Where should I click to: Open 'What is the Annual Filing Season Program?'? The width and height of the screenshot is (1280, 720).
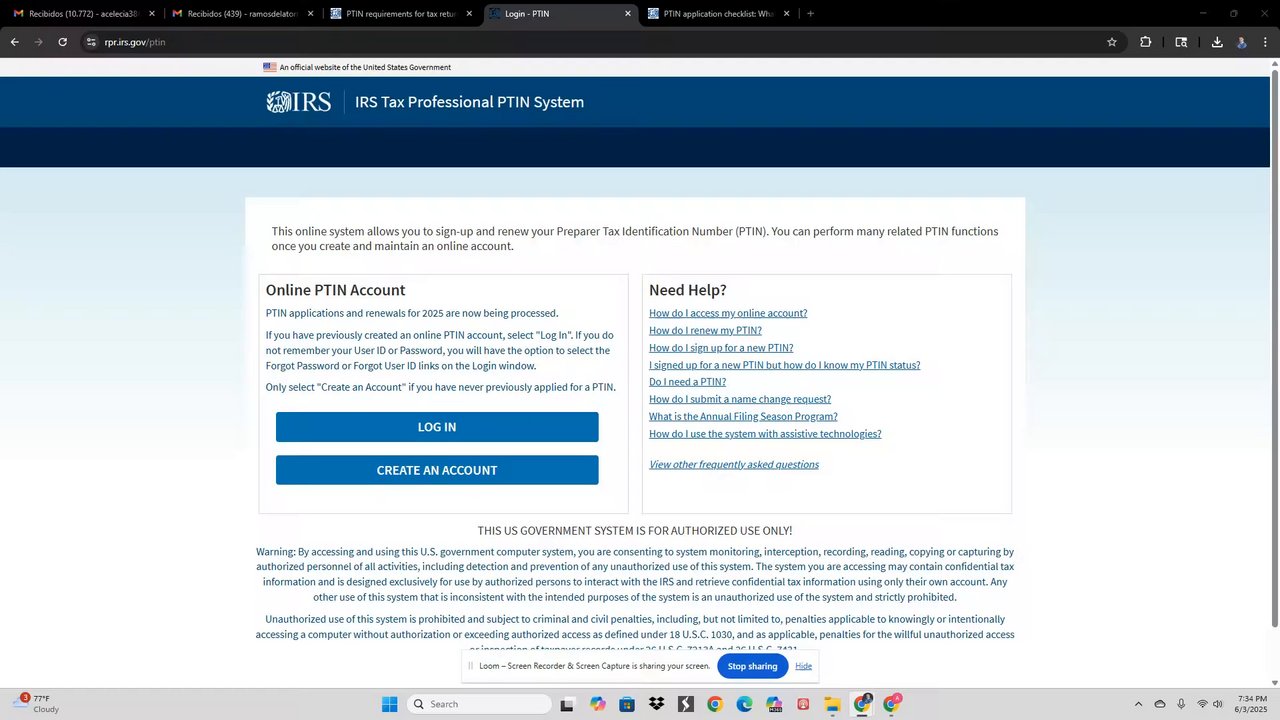coord(743,416)
